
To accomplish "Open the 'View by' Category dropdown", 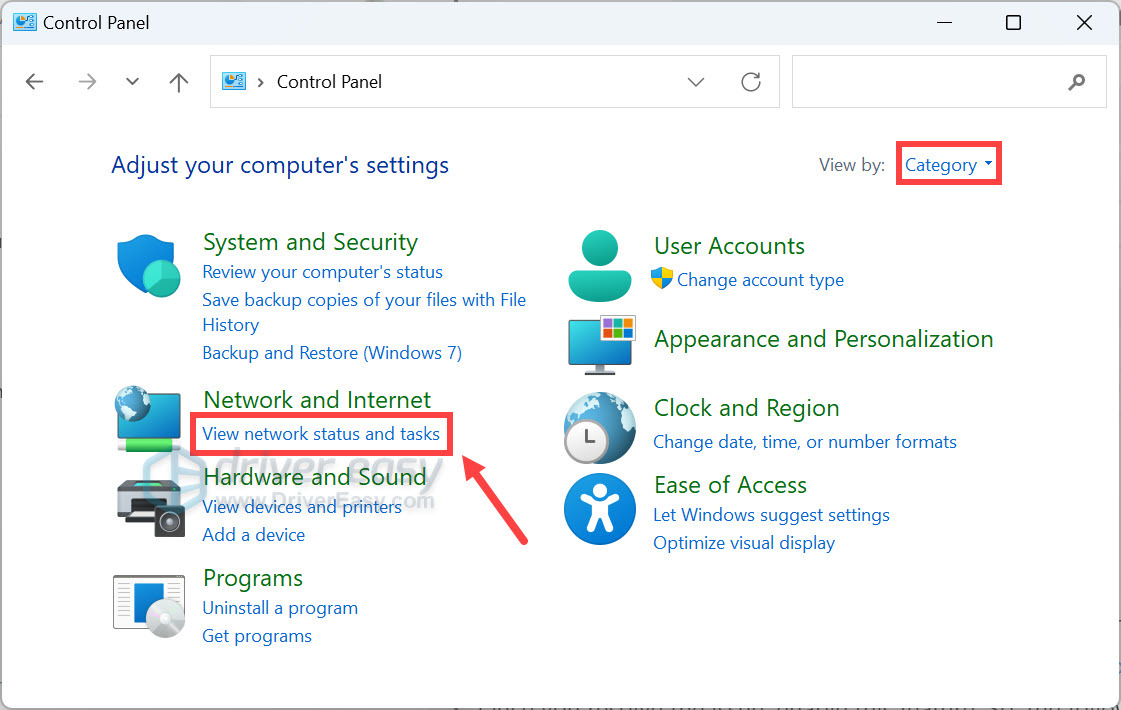I will pos(946,163).
